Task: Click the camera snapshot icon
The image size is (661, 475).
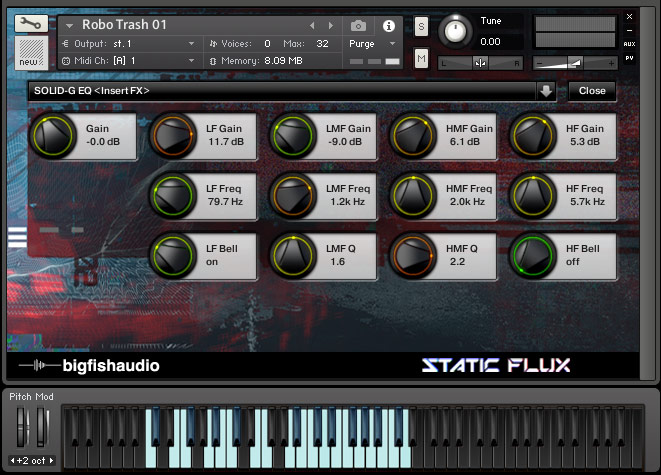Action: click(x=358, y=26)
